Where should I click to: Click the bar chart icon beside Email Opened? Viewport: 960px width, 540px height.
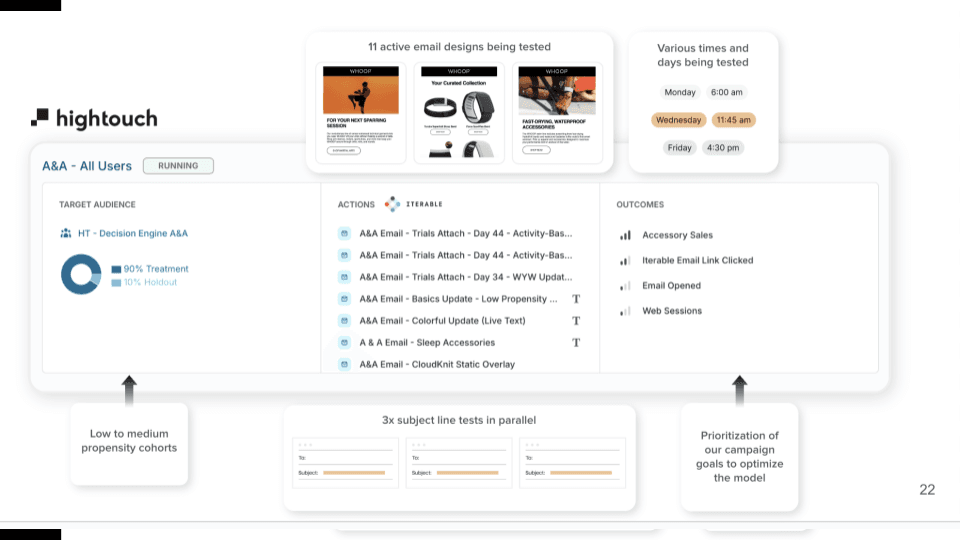(625, 286)
